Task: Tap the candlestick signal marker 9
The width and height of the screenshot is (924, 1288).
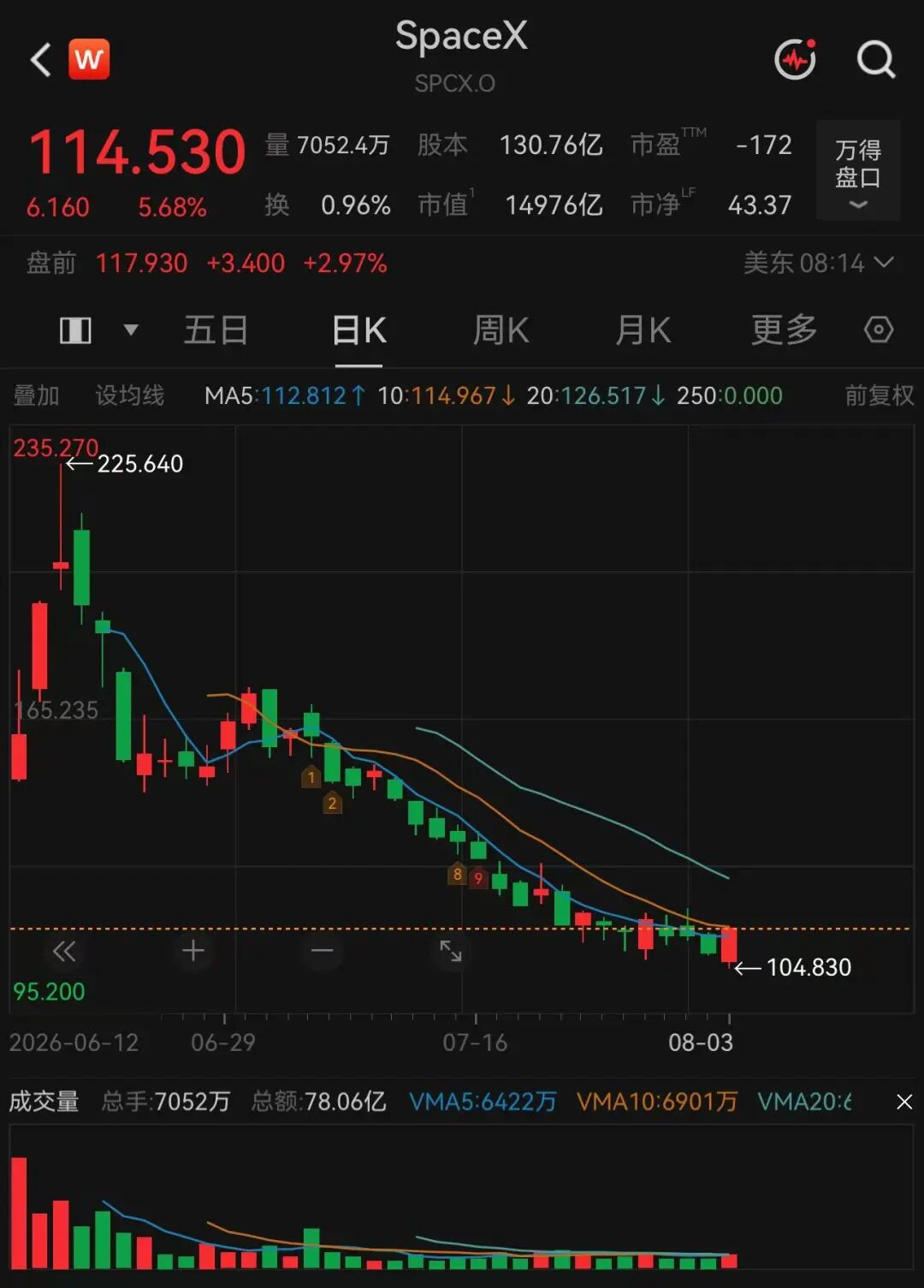Action: (x=478, y=878)
